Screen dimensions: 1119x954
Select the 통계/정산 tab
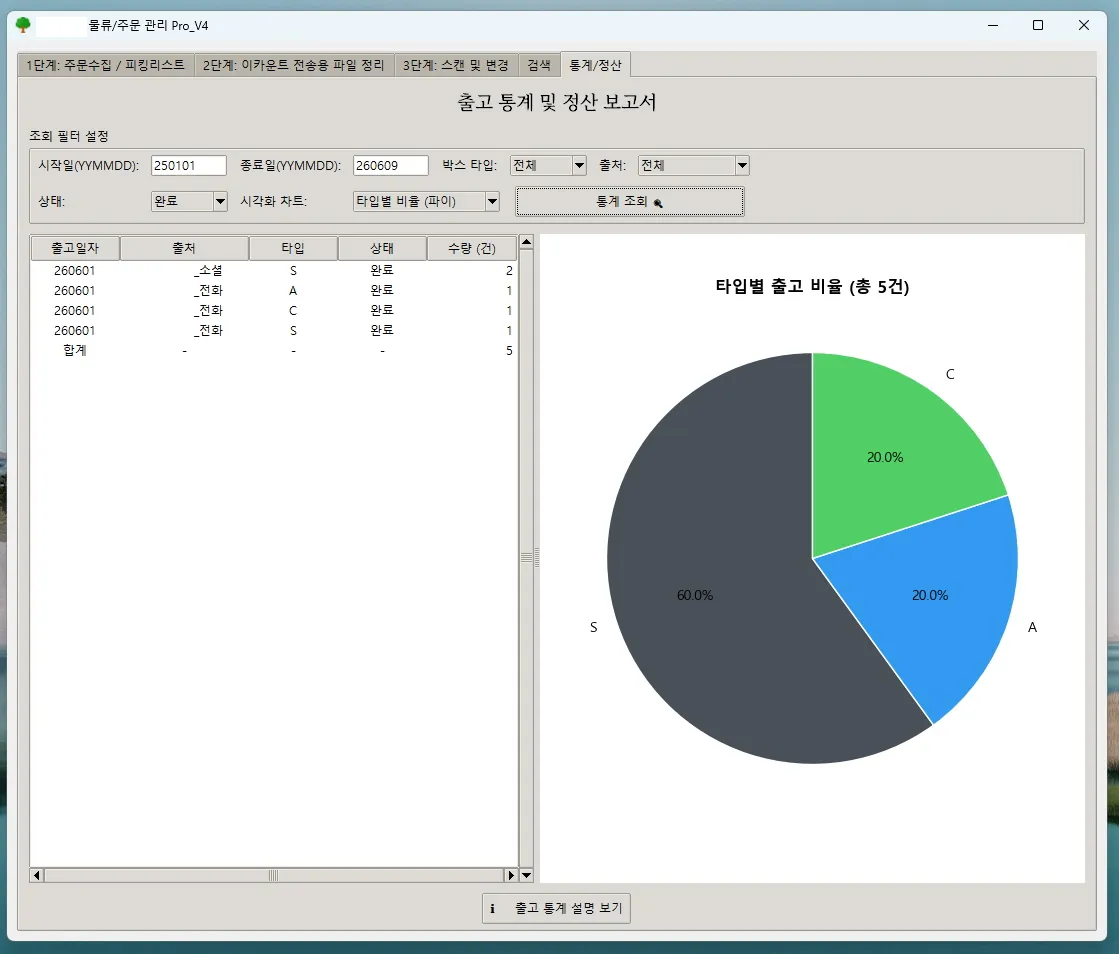point(595,65)
